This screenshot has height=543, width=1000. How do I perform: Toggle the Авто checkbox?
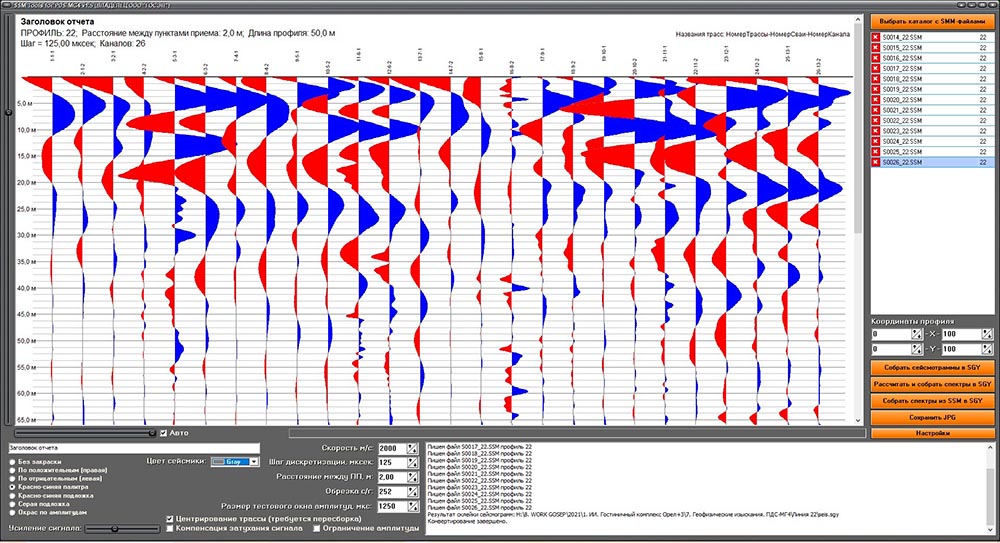(x=163, y=433)
